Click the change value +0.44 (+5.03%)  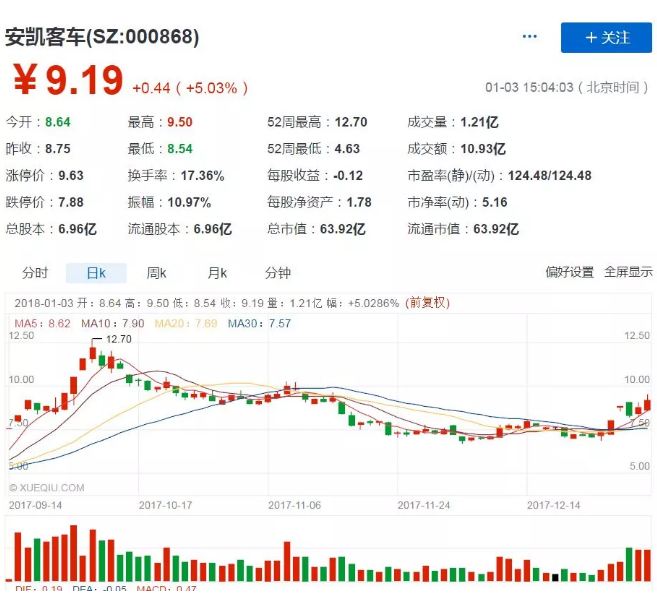click(x=190, y=88)
